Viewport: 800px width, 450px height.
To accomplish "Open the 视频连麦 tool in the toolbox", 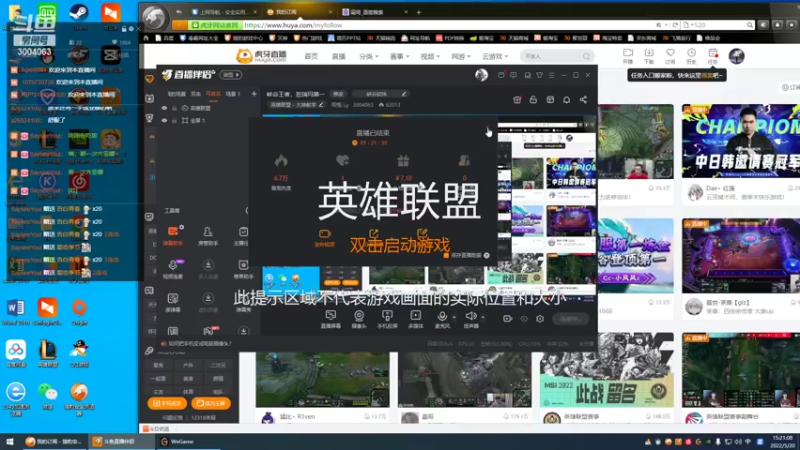I will (x=172, y=268).
